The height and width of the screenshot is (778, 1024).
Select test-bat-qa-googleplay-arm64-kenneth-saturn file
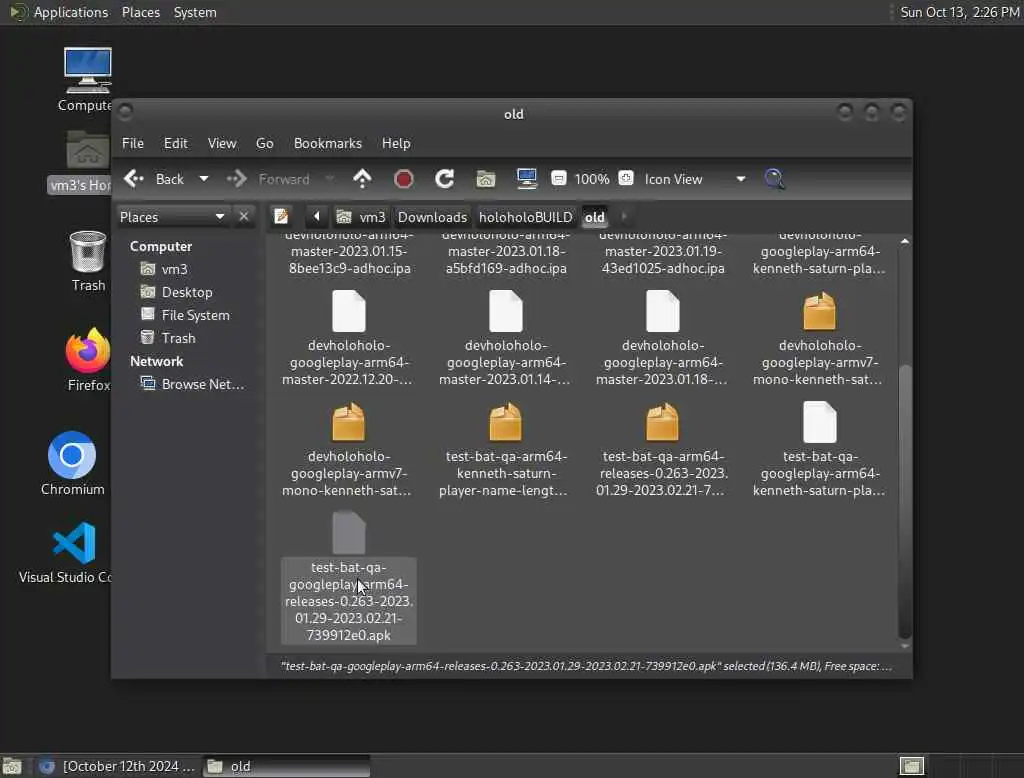point(820,449)
